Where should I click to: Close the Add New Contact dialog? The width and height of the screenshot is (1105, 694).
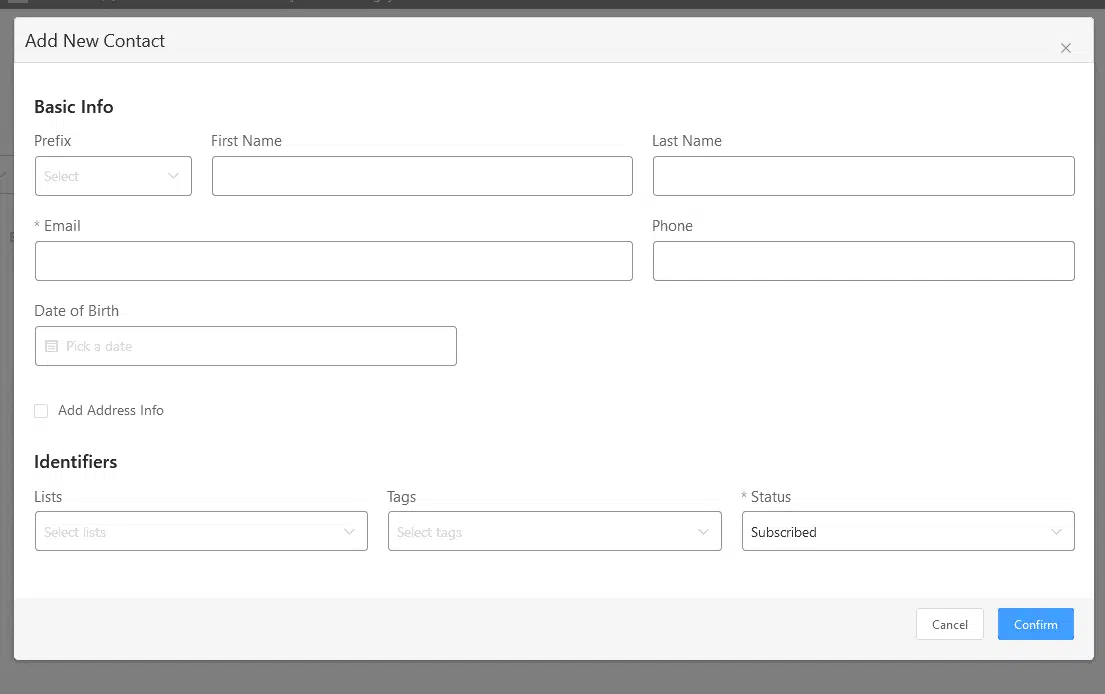tap(1066, 48)
